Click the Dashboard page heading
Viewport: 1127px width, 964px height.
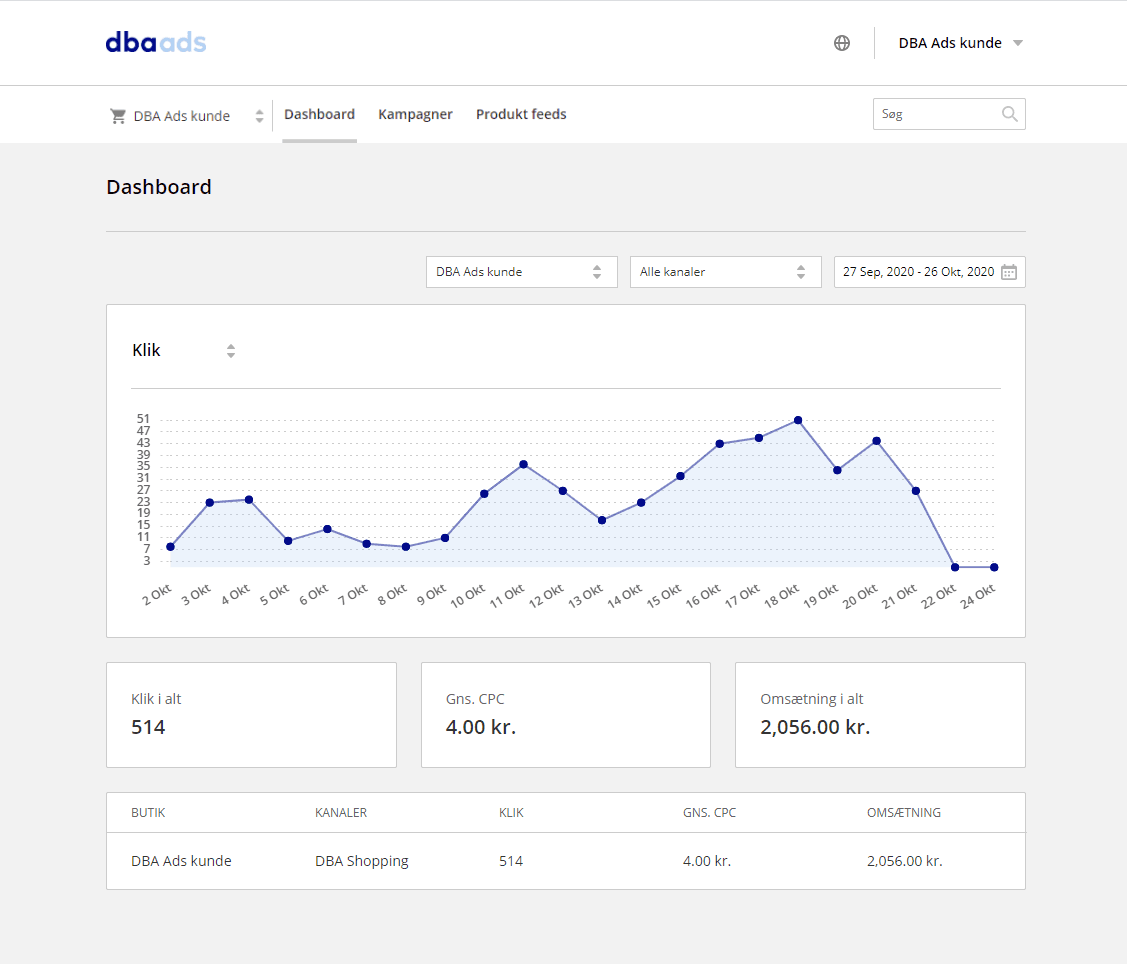coord(159,187)
